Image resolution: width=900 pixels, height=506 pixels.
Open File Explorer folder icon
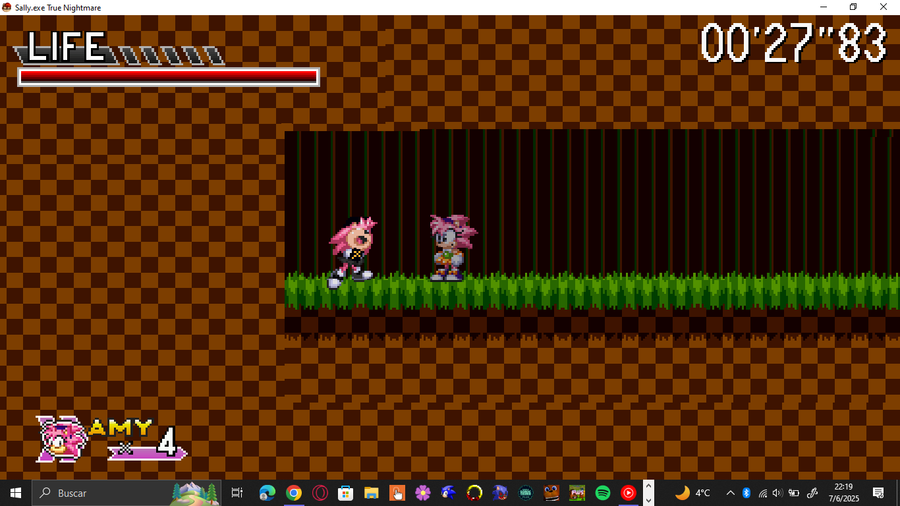click(371, 493)
